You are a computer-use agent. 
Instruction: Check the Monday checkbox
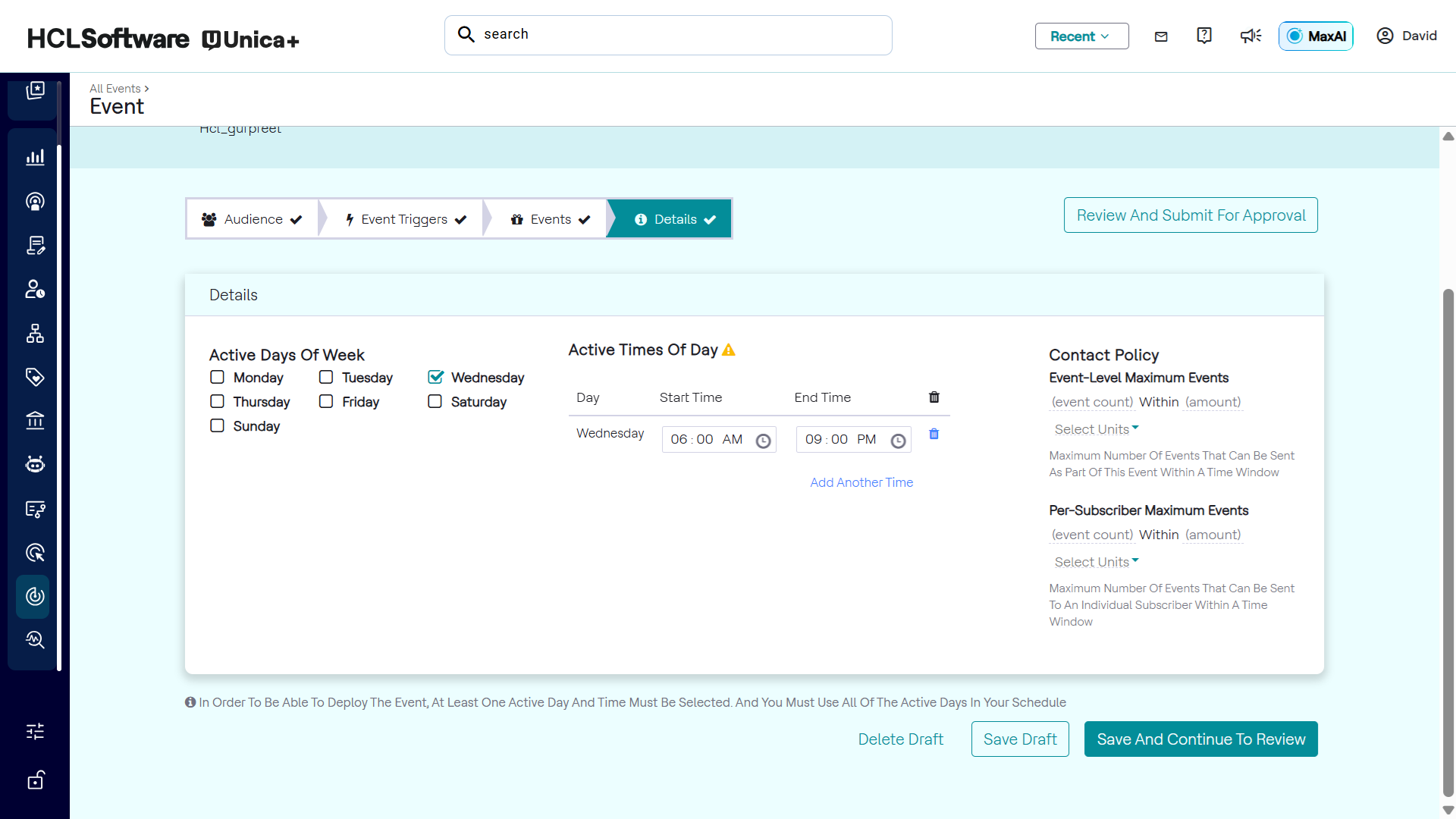tap(218, 378)
